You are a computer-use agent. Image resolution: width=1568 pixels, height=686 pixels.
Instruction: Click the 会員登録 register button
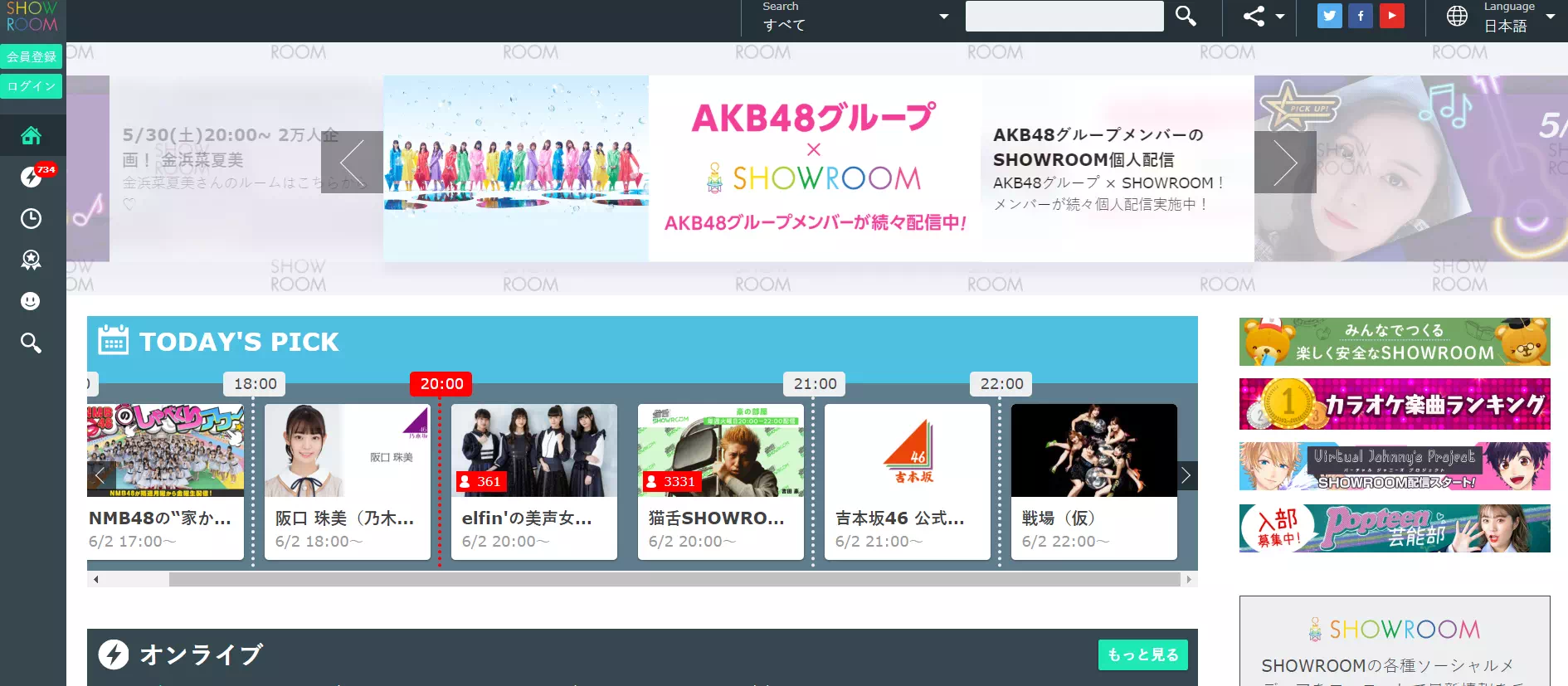tap(32, 56)
